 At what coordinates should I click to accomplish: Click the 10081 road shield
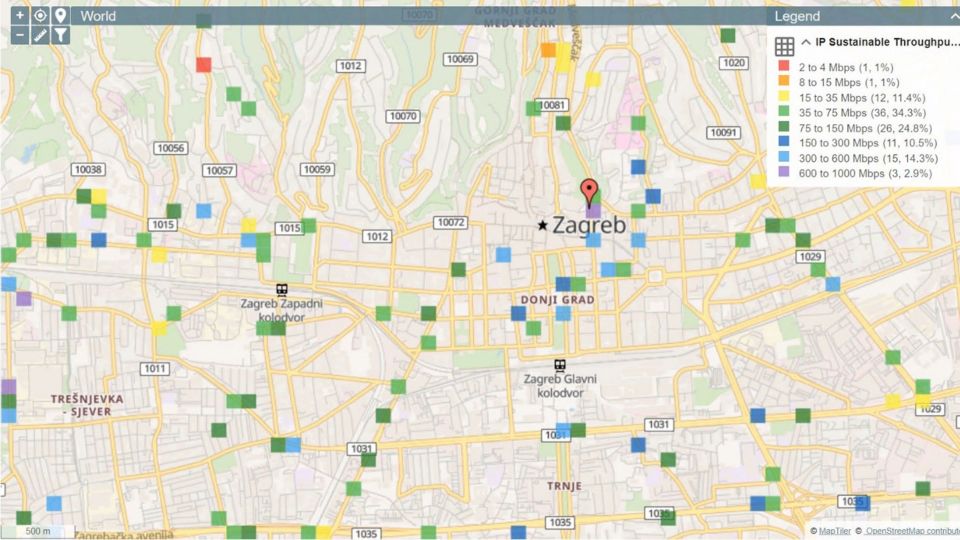552,105
